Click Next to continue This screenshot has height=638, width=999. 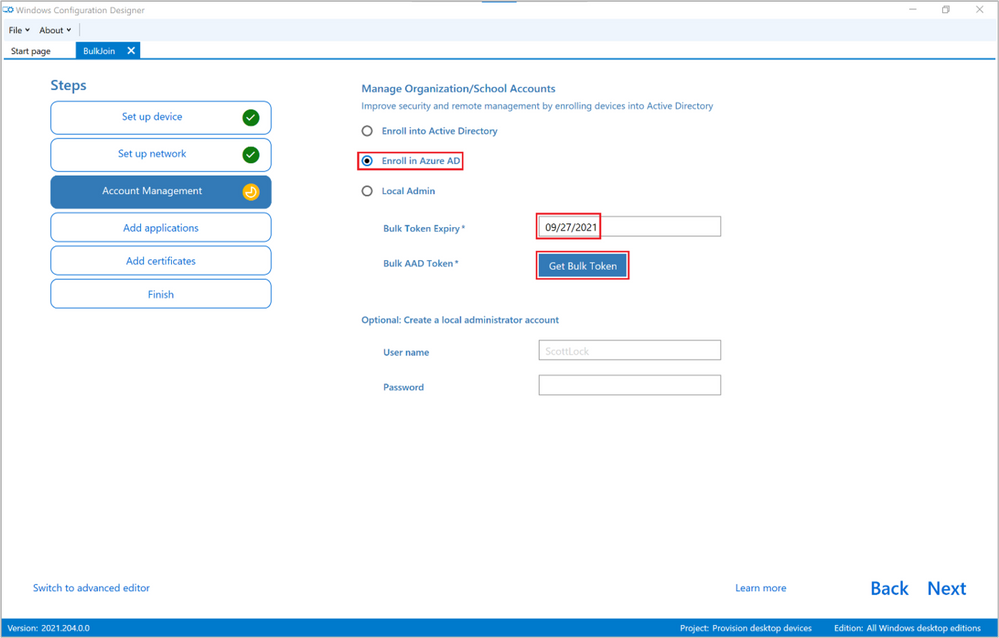(947, 588)
